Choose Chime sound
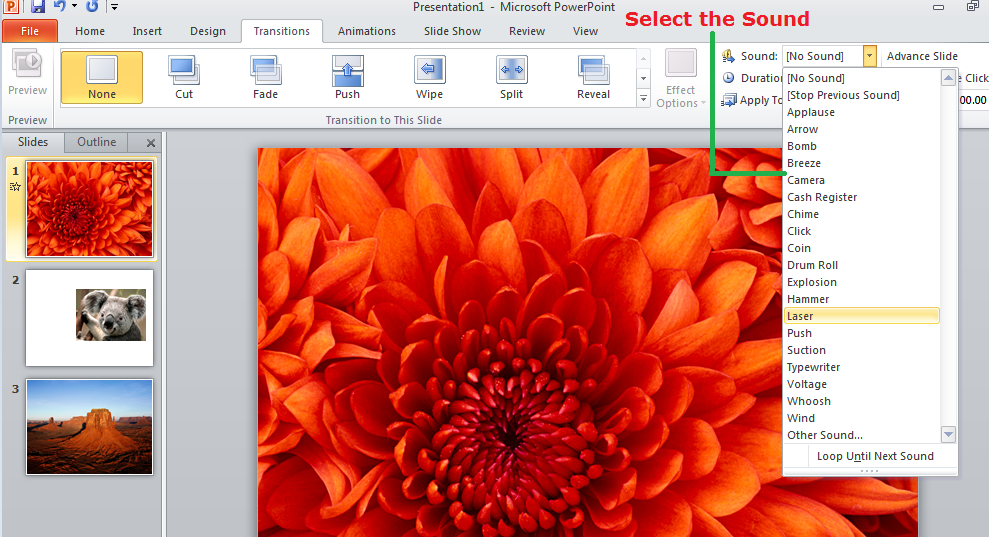The image size is (989, 537). pos(861,215)
